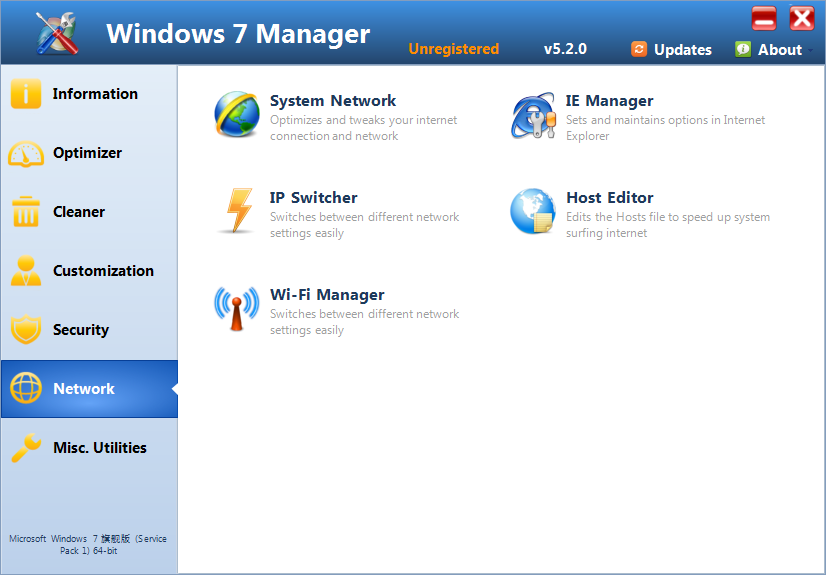
Task: Click the System Network globe icon
Action: click(x=237, y=114)
